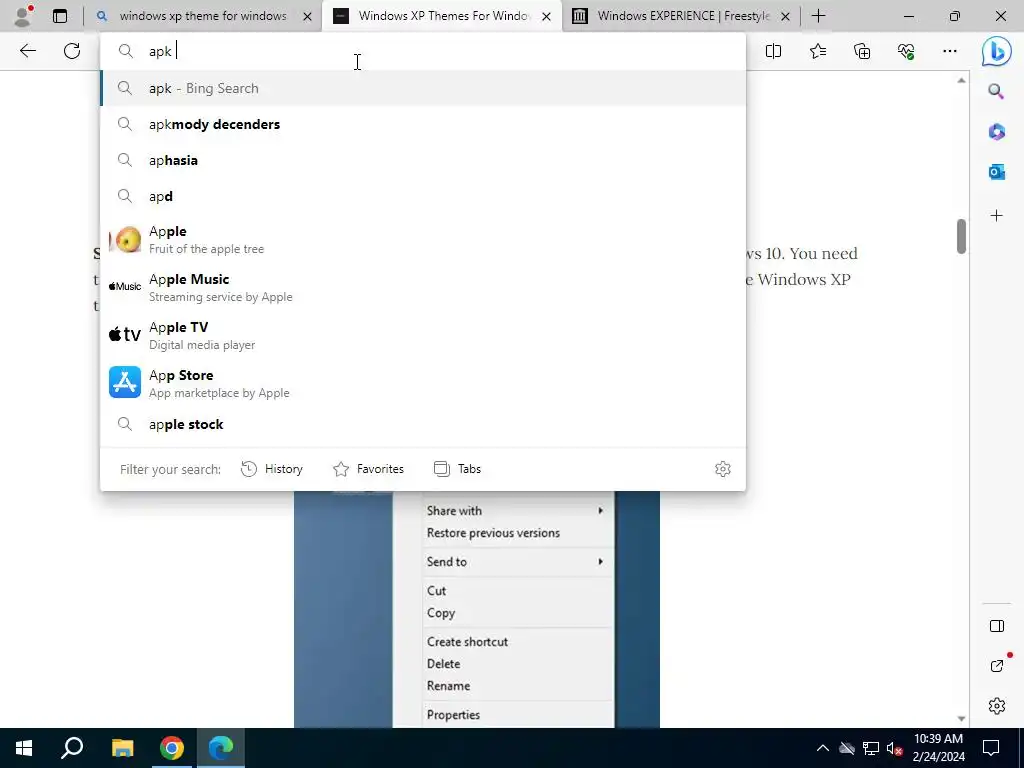Open Microsoft 365 sidebar icon
This screenshot has height=768, width=1024.
coord(996,132)
